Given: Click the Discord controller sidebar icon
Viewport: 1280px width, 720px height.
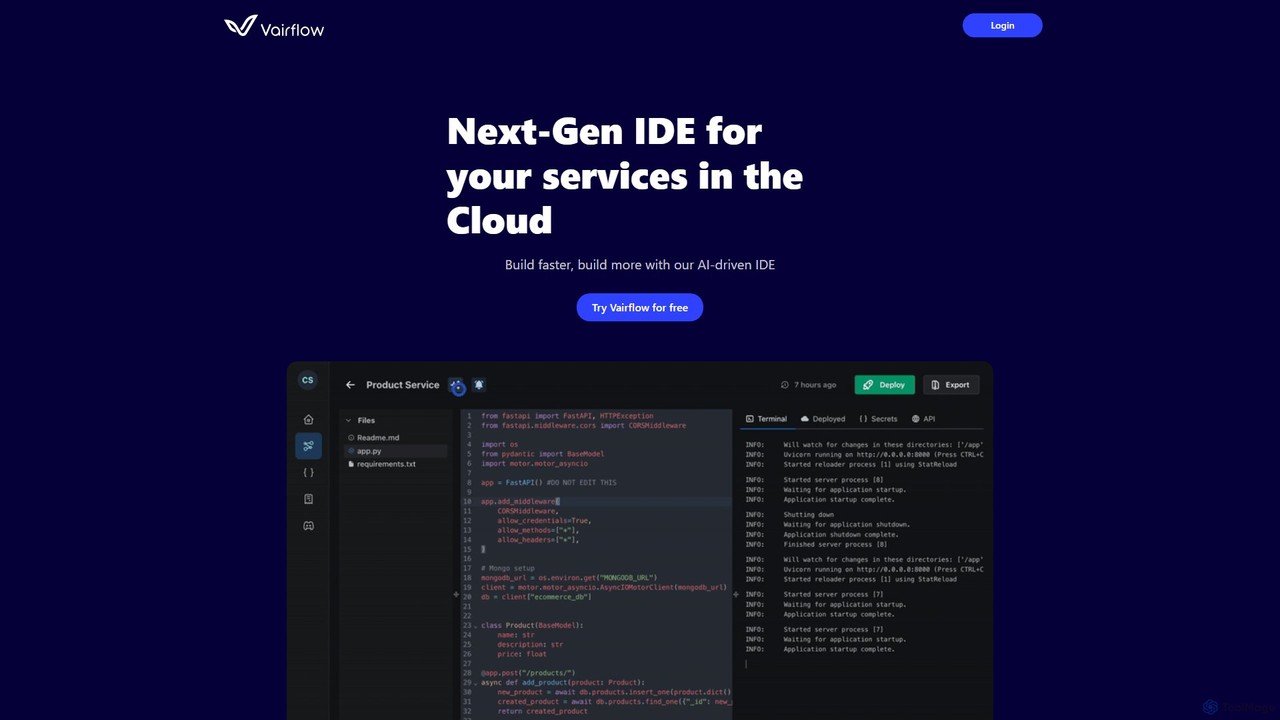Looking at the screenshot, I should point(308,526).
